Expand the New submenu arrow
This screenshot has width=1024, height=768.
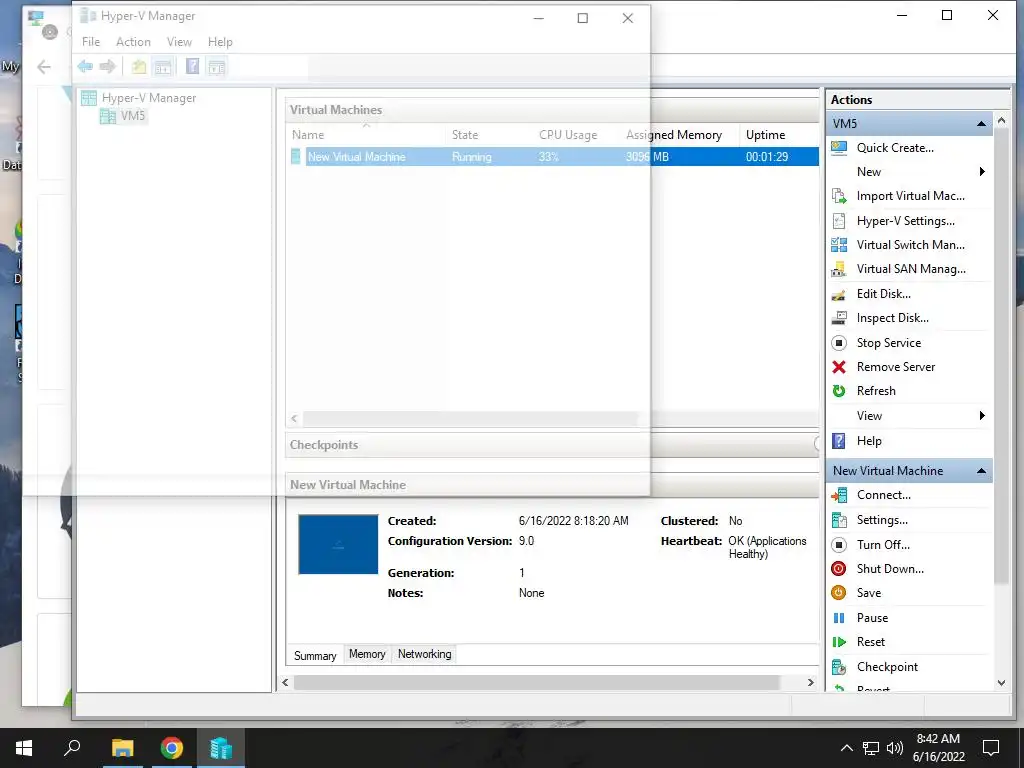(x=982, y=172)
